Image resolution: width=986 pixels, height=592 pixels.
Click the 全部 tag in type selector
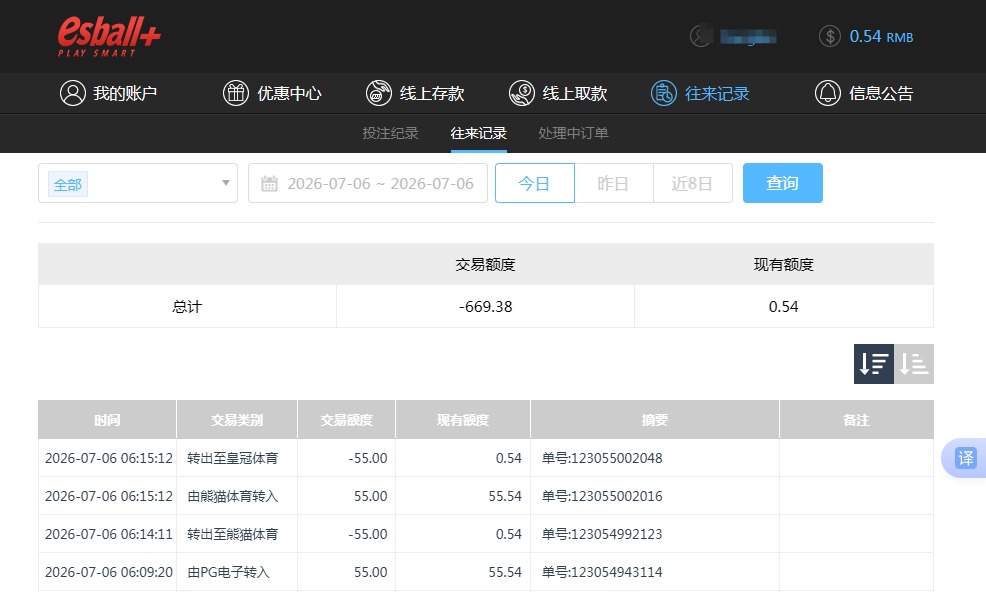coord(68,184)
